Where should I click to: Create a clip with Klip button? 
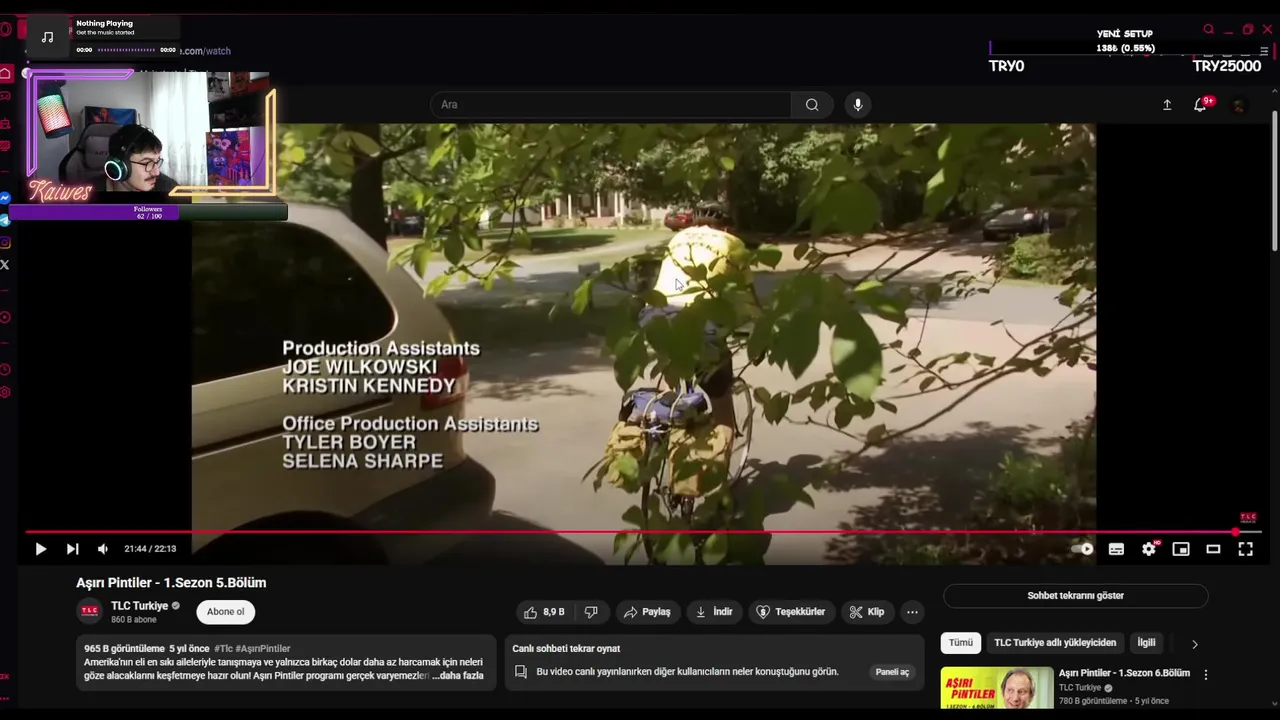[x=867, y=612]
